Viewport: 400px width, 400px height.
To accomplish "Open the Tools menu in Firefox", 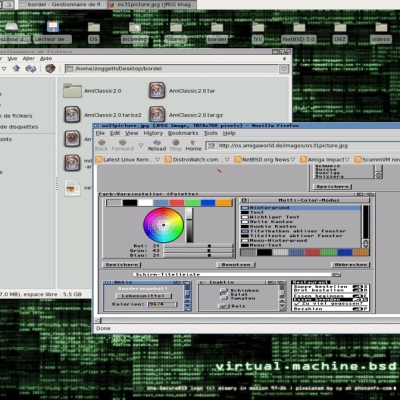I will tap(211, 133).
